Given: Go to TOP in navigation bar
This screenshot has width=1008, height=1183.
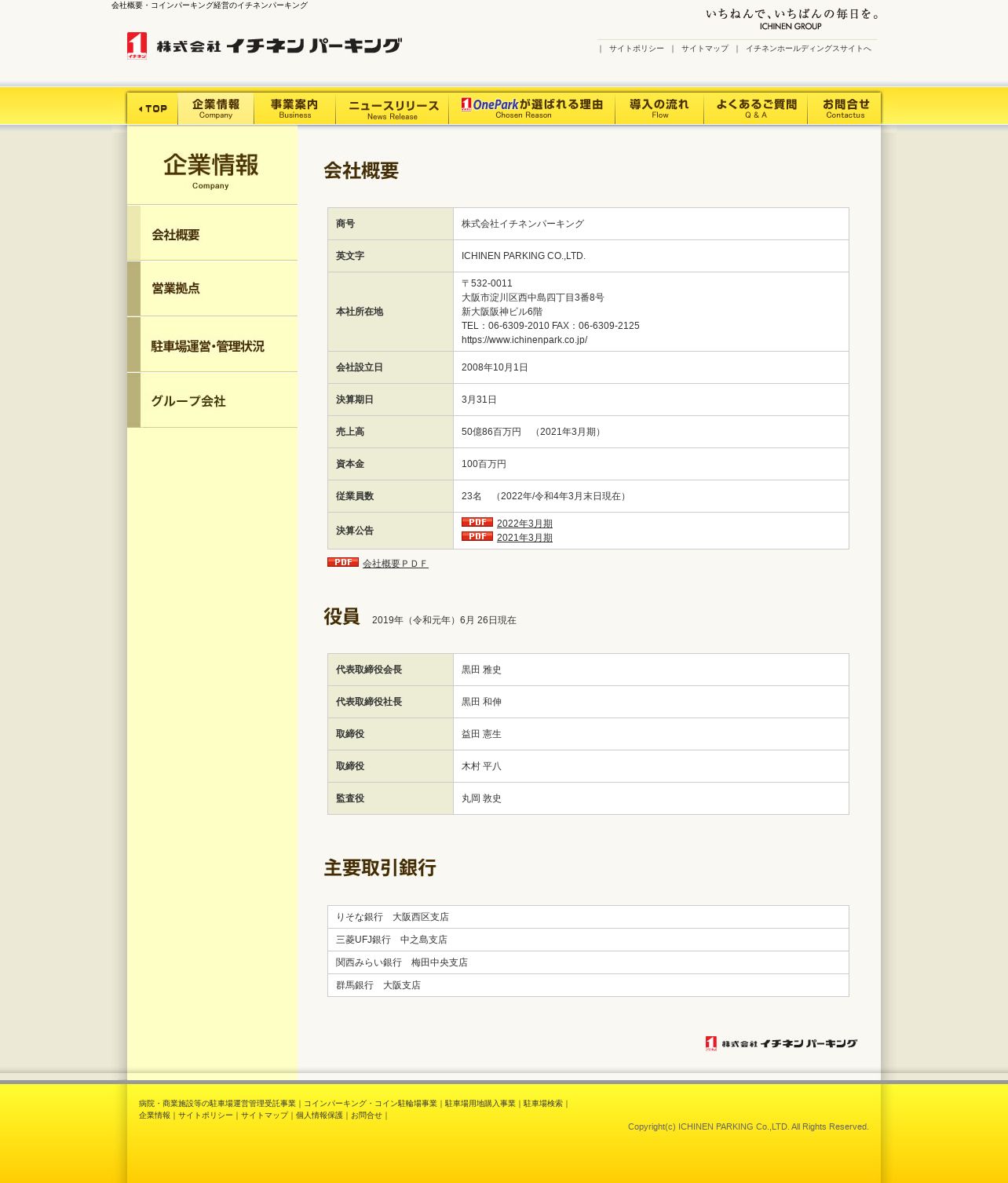Looking at the screenshot, I should point(152,108).
